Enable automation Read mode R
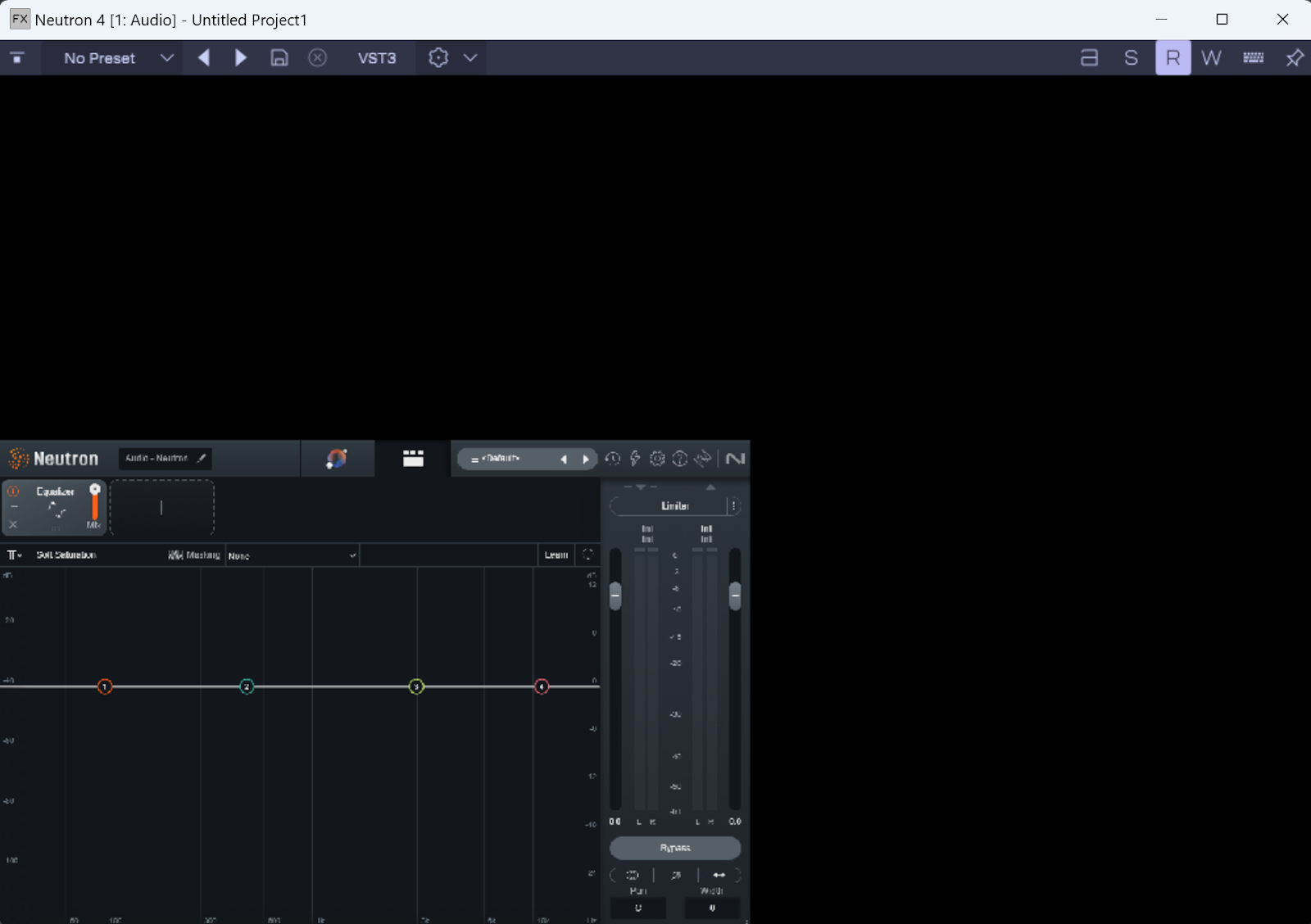The width and height of the screenshot is (1311, 924). click(x=1173, y=58)
